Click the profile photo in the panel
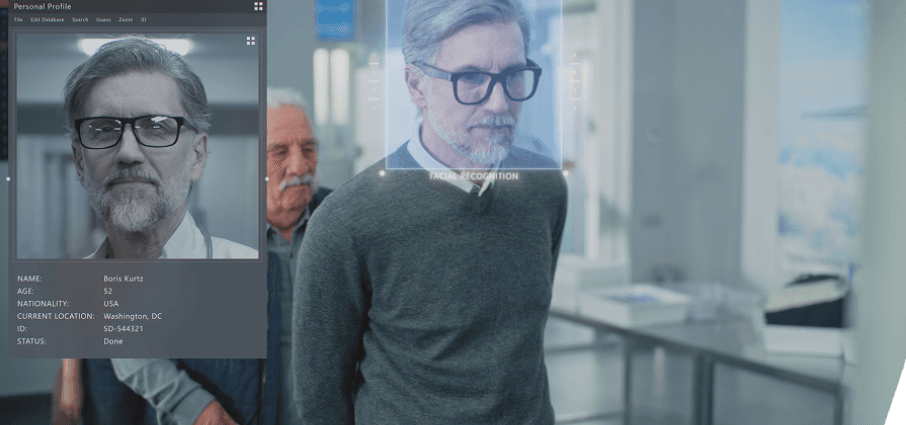This screenshot has height=425, width=906. (137, 145)
